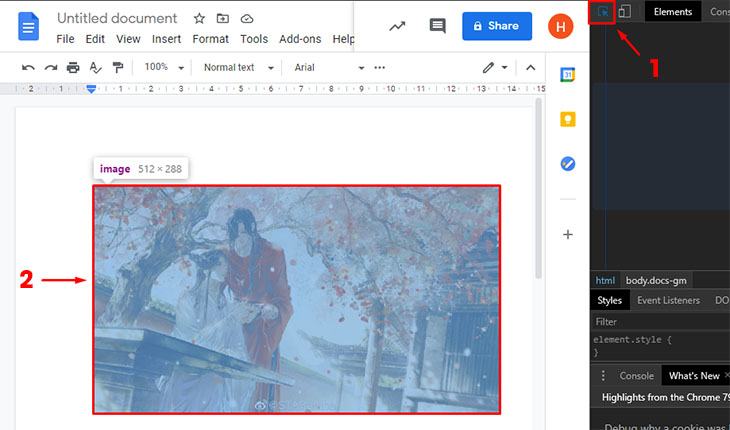Image resolution: width=730 pixels, height=430 pixels.
Task: Open the Add-ons menu
Action: tap(300, 39)
